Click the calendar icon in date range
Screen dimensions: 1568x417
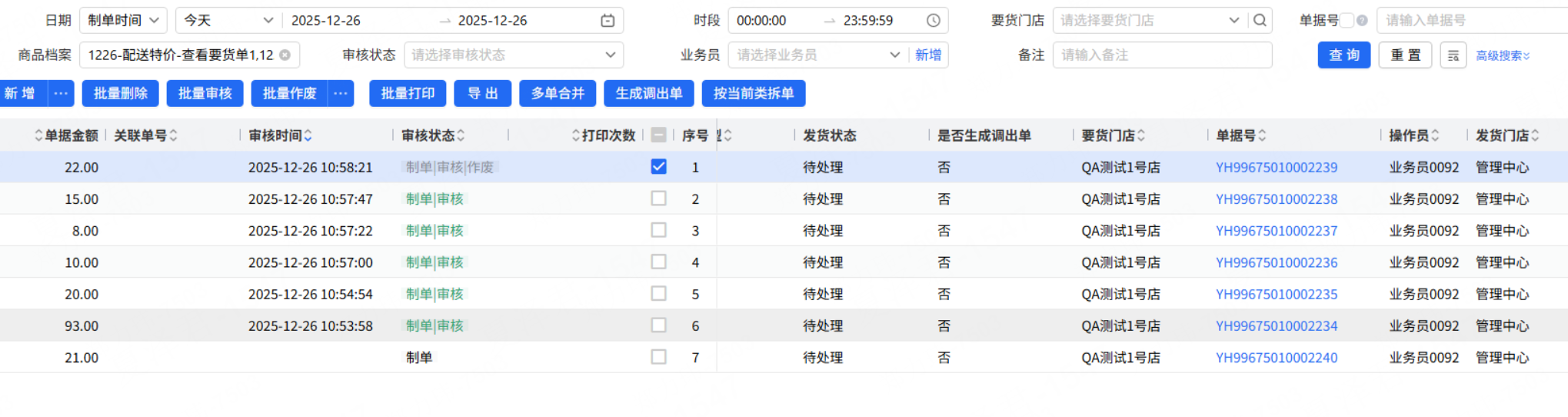point(608,21)
